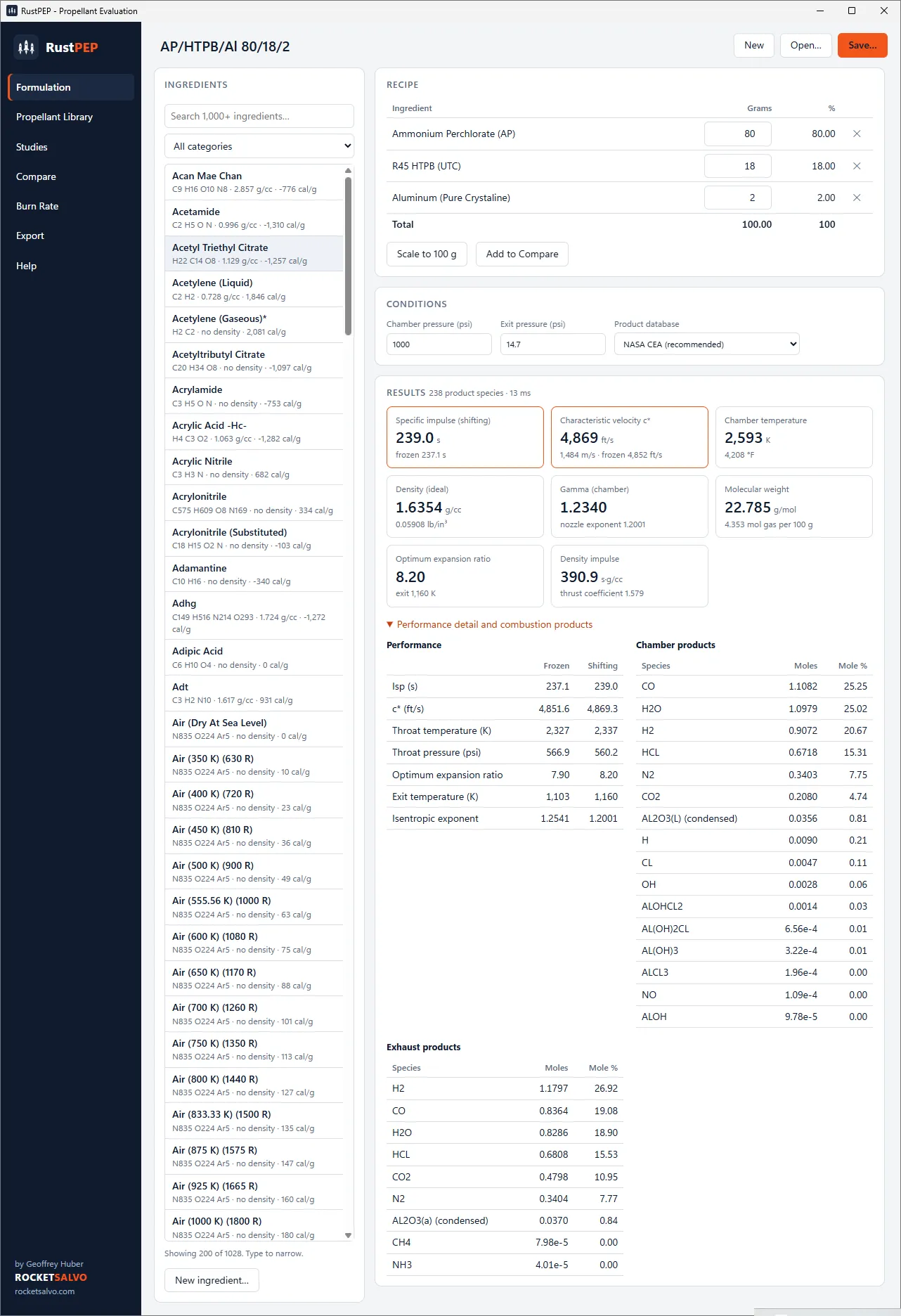This screenshot has height=1316, width=901.
Task: Click the RustPEP rocket logo icon
Action: click(x=26, y=47)
